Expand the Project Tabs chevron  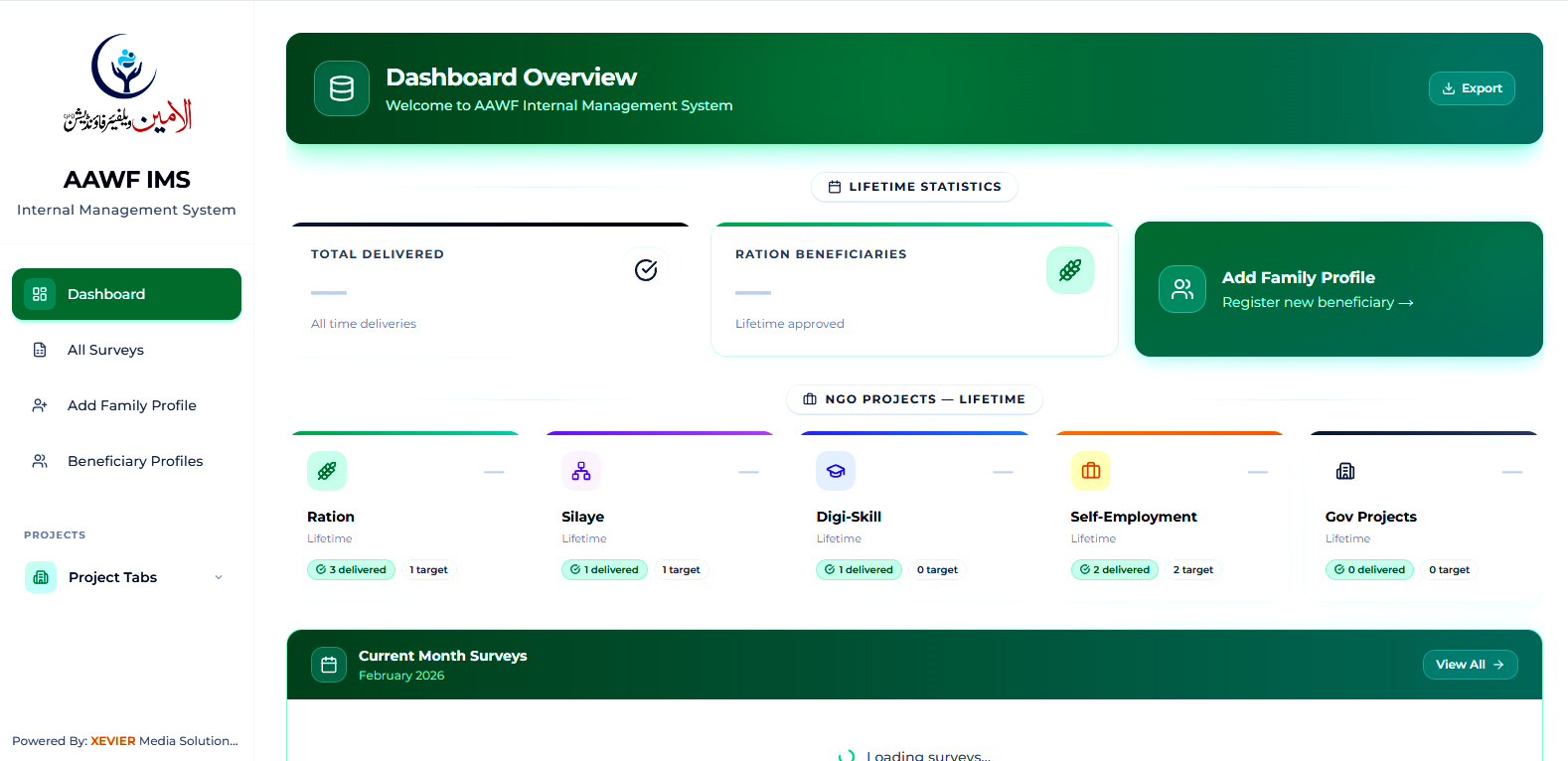point(219,577)
